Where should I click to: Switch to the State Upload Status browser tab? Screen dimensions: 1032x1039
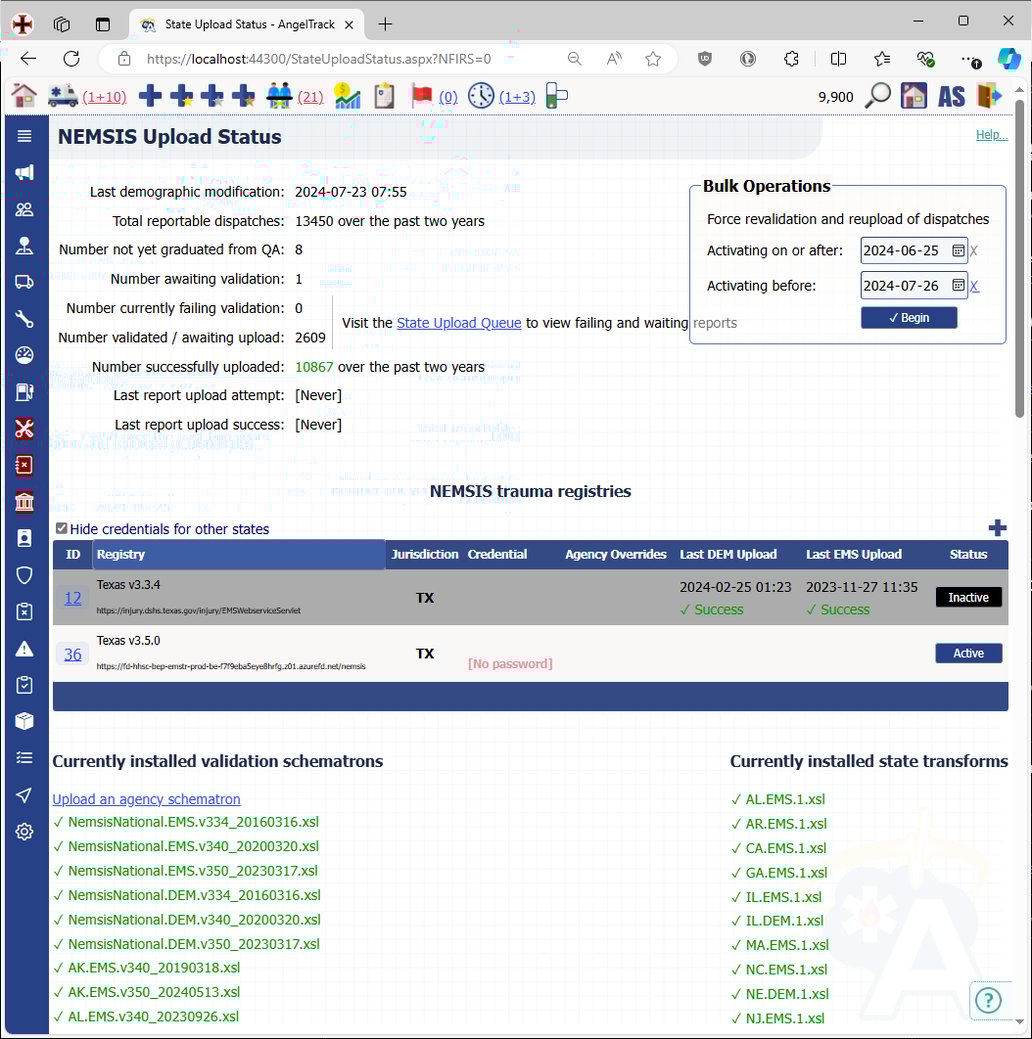point(240,22)
